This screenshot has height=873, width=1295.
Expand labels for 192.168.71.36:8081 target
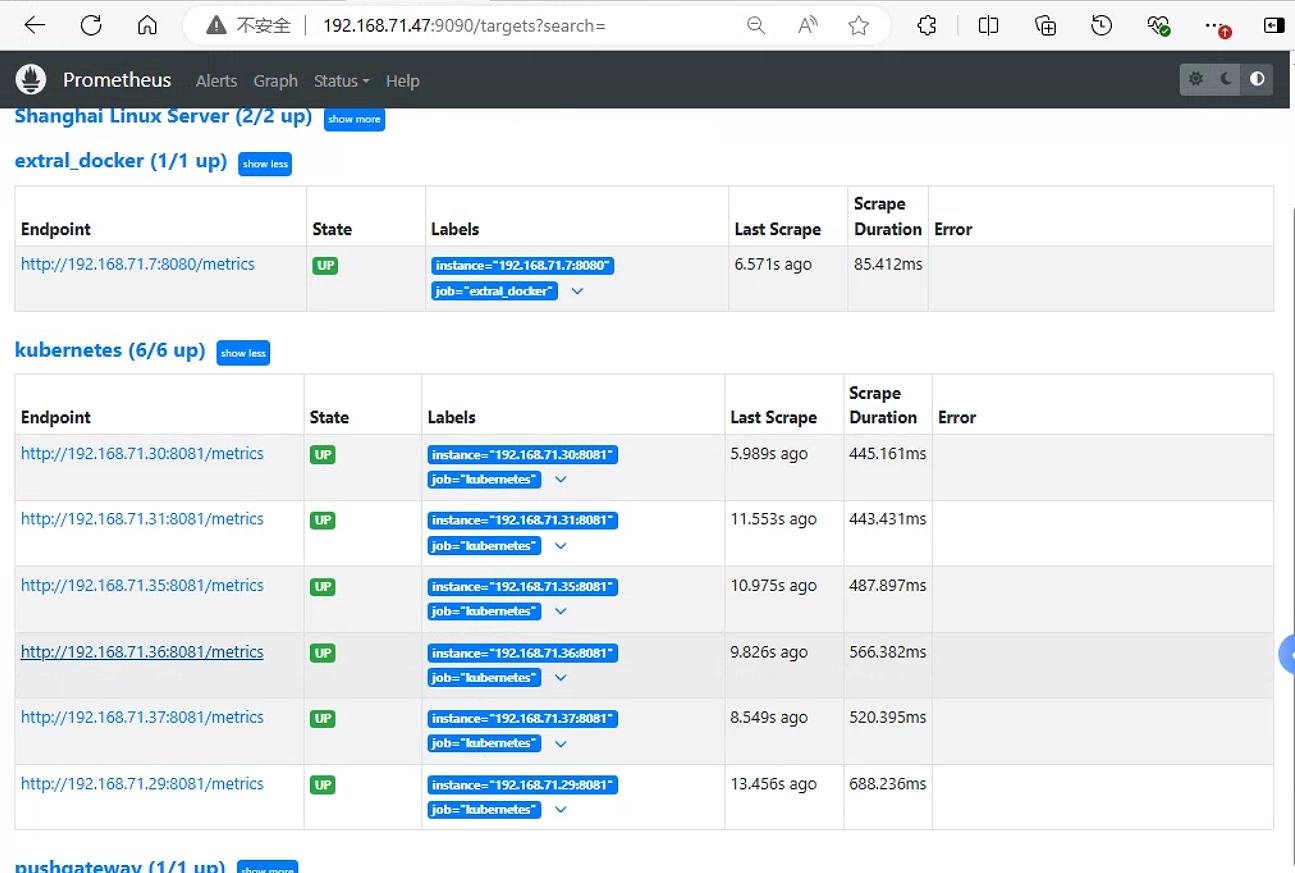click(x=561, y=678)
